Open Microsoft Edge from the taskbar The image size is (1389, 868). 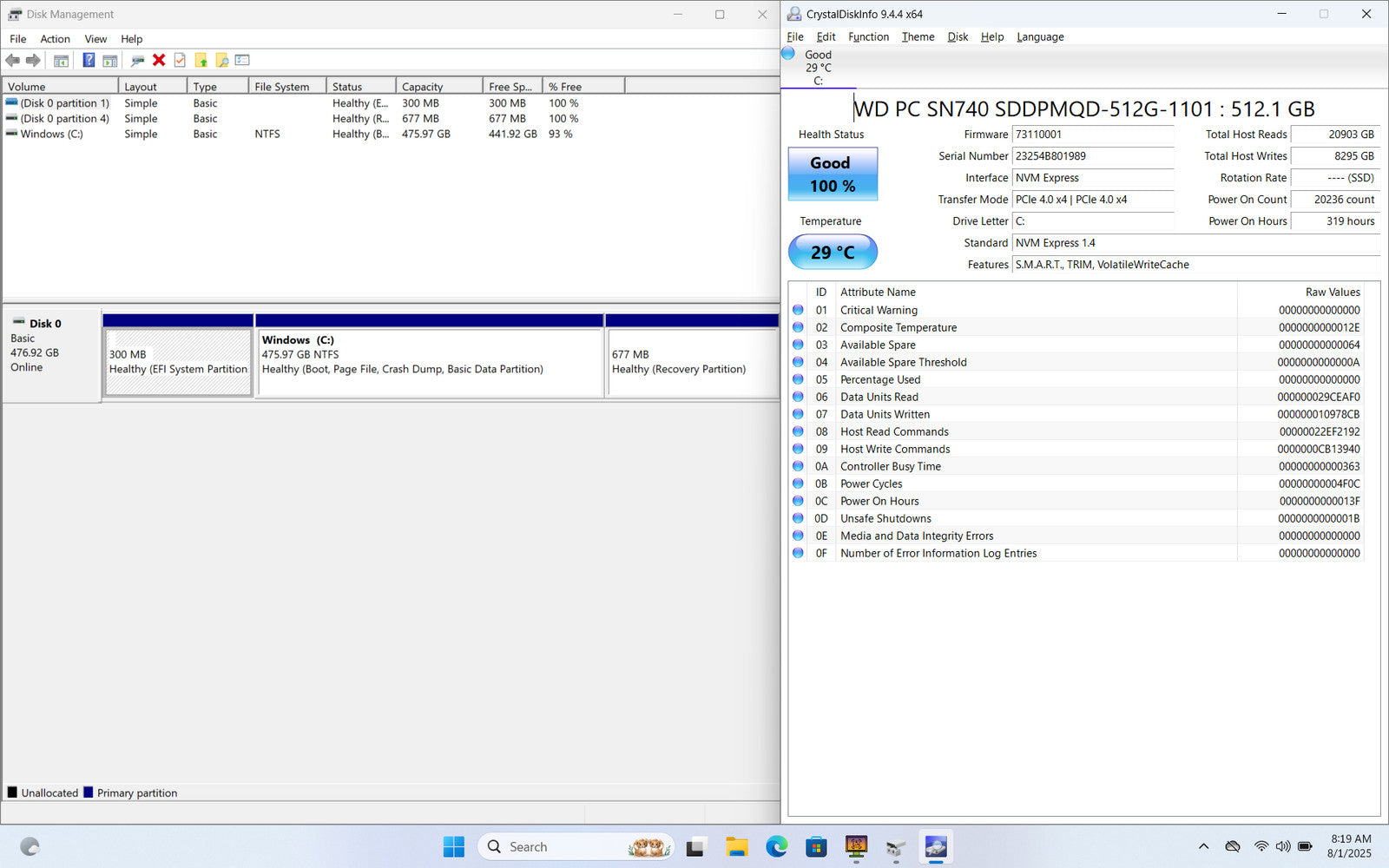tap(776, 846)
